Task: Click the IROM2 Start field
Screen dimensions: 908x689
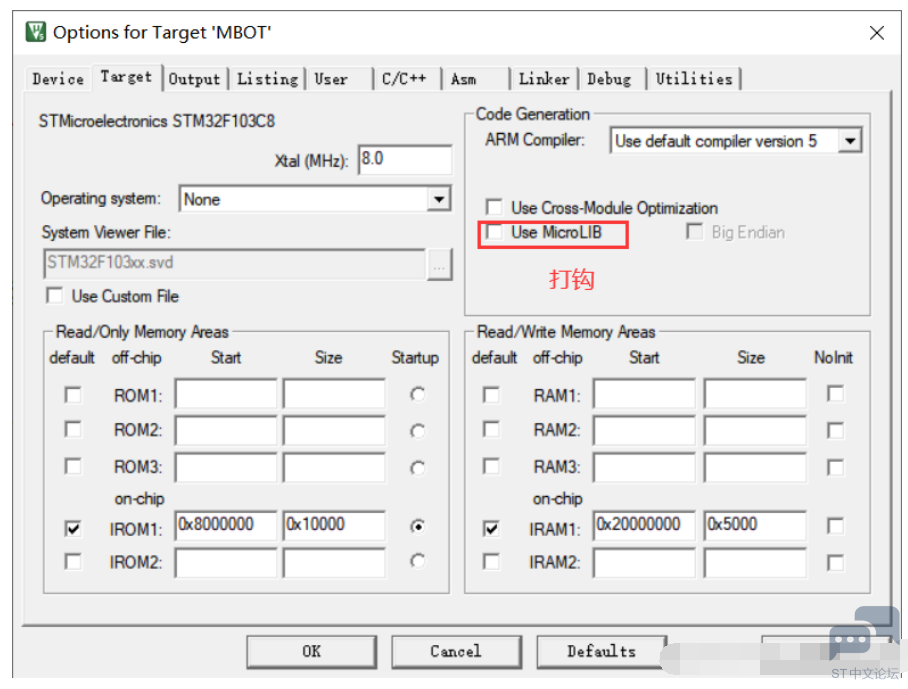Action: (x=226, y=563)
